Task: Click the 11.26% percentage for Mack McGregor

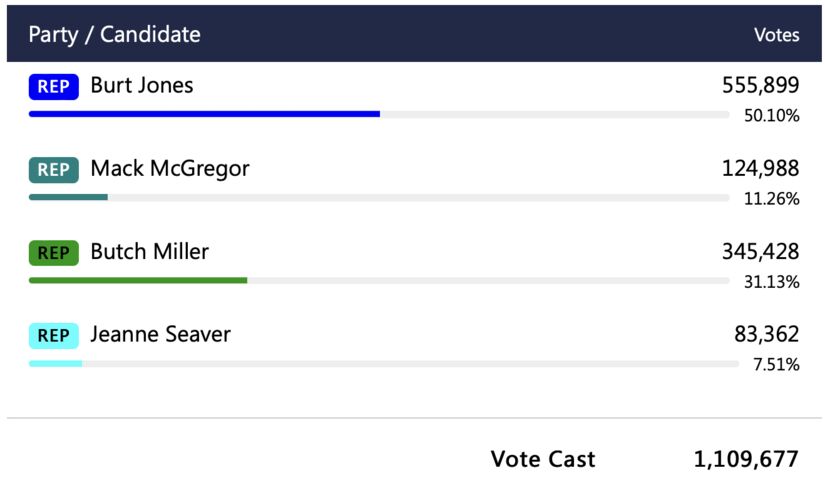Action: 771,199
